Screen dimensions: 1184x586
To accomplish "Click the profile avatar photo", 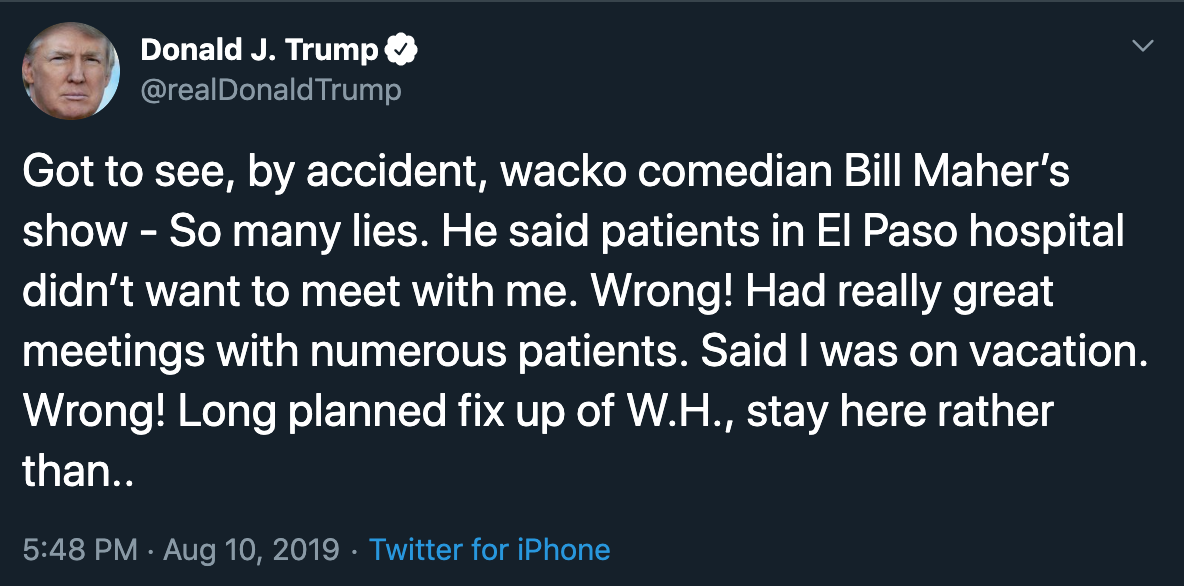I will coord(70,71).
